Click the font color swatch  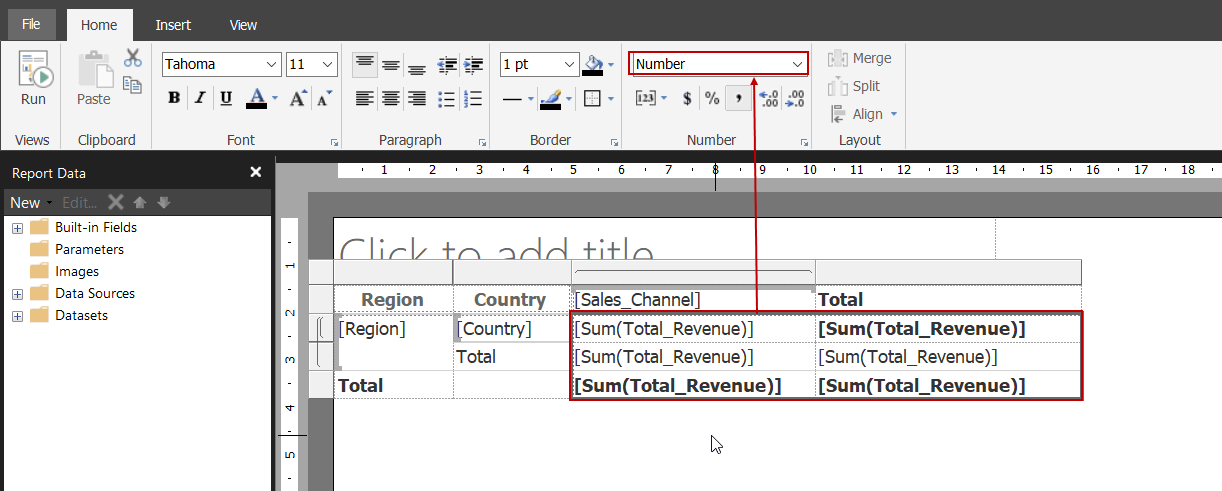(x=256, y=98)
